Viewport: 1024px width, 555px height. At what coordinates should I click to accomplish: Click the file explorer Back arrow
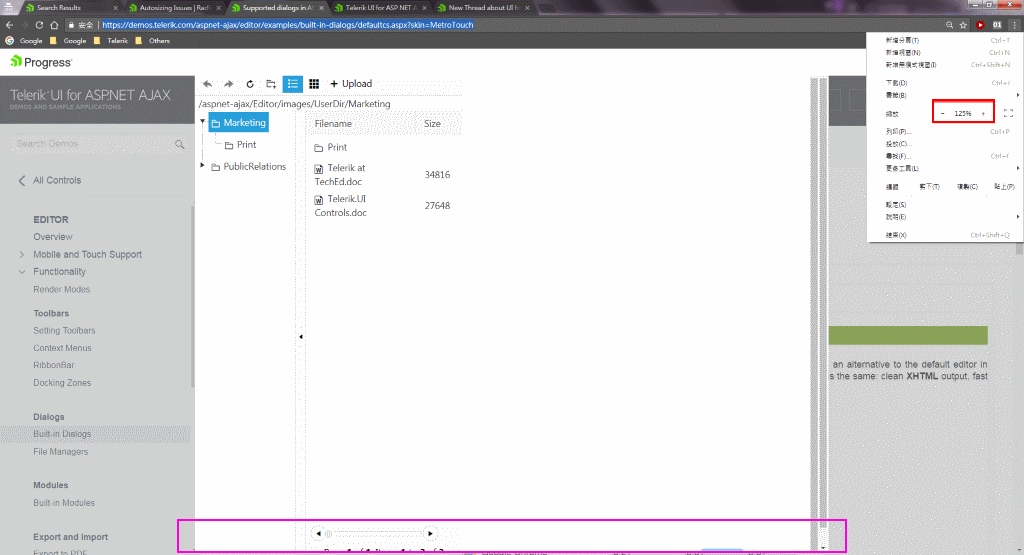[x=208, y=84]
